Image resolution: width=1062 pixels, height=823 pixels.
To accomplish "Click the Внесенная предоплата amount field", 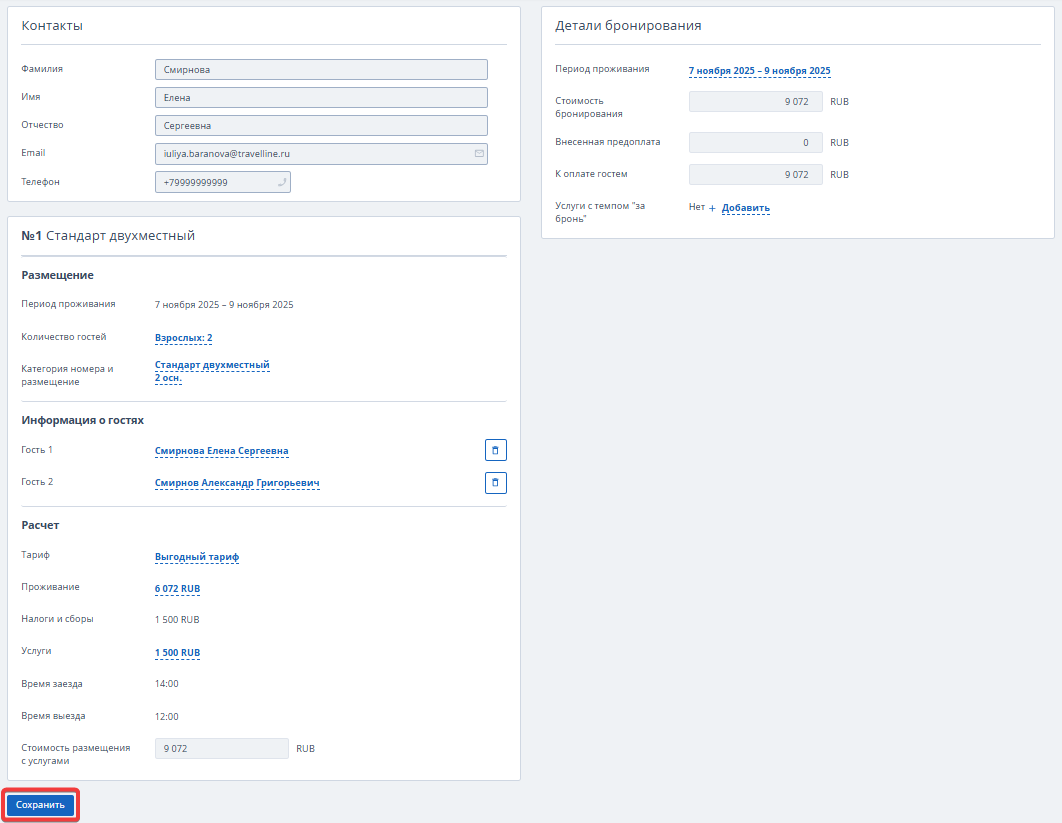I will click(755, 143).
